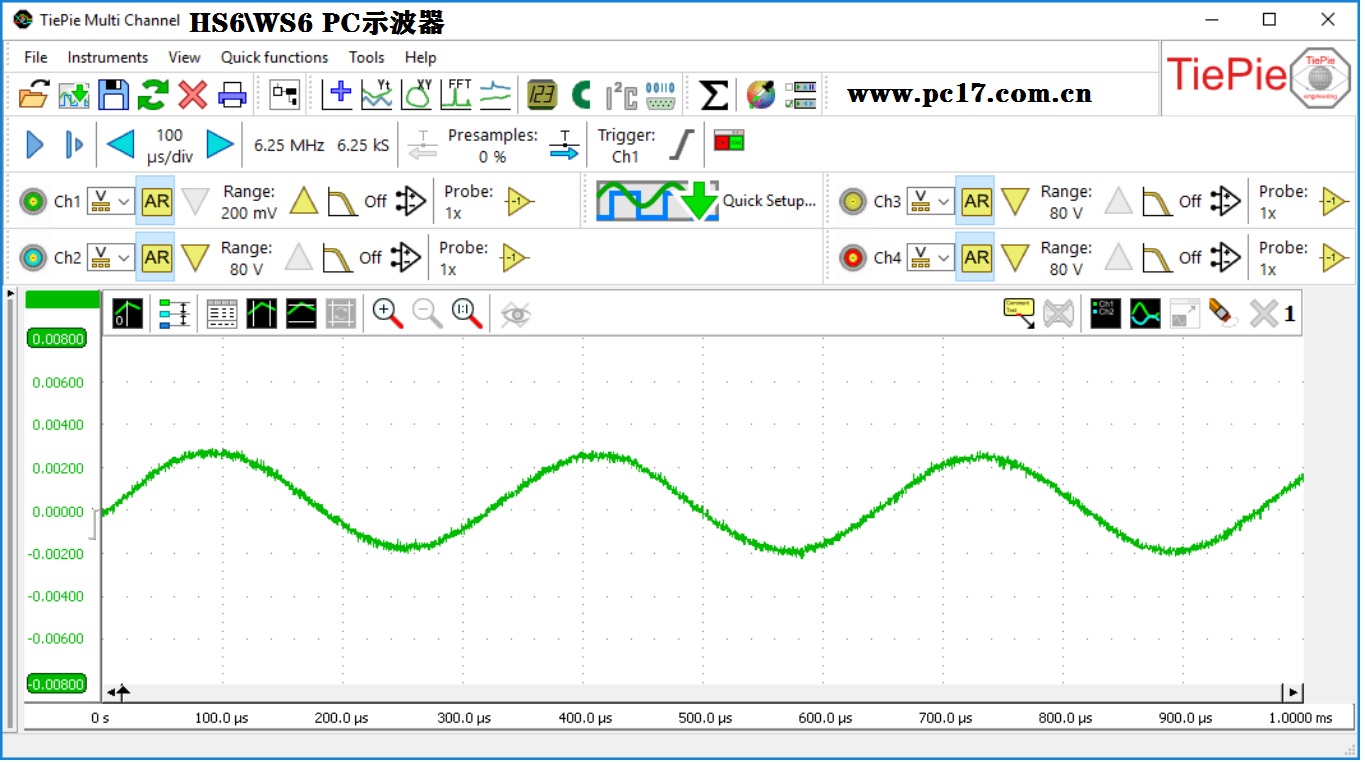The height and width of the screenshot is (763, 1365).
Task: Toggle the Ch4 channel enable indicator
Action: pyautogui.click(x=852, y=258)
